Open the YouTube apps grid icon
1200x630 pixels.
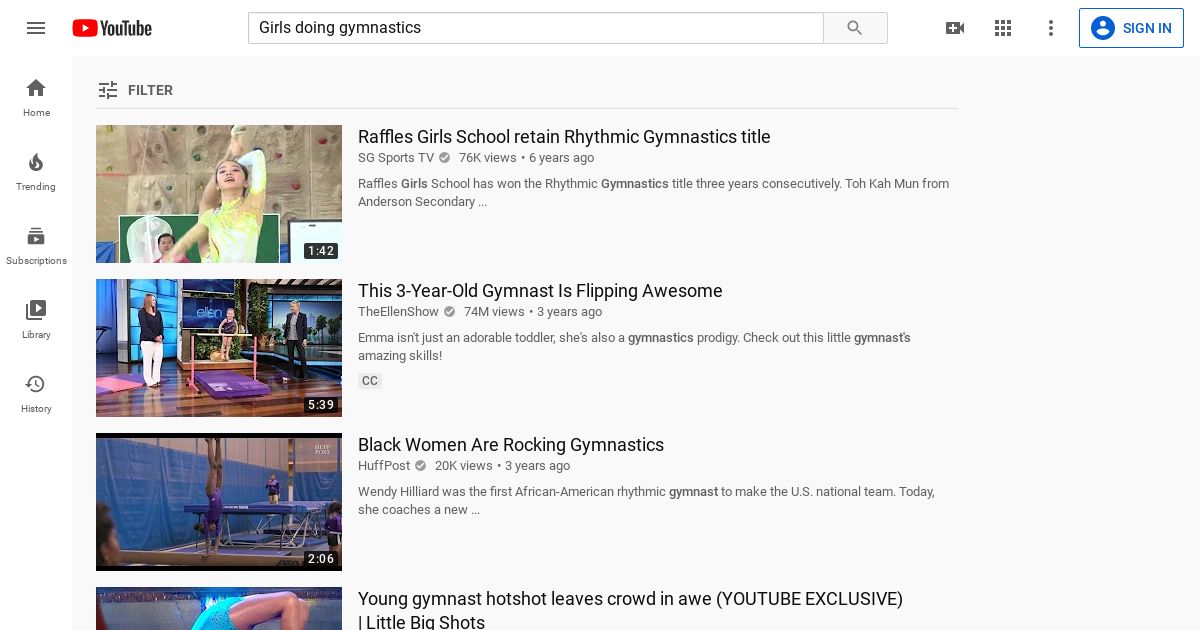[1003, 28]
